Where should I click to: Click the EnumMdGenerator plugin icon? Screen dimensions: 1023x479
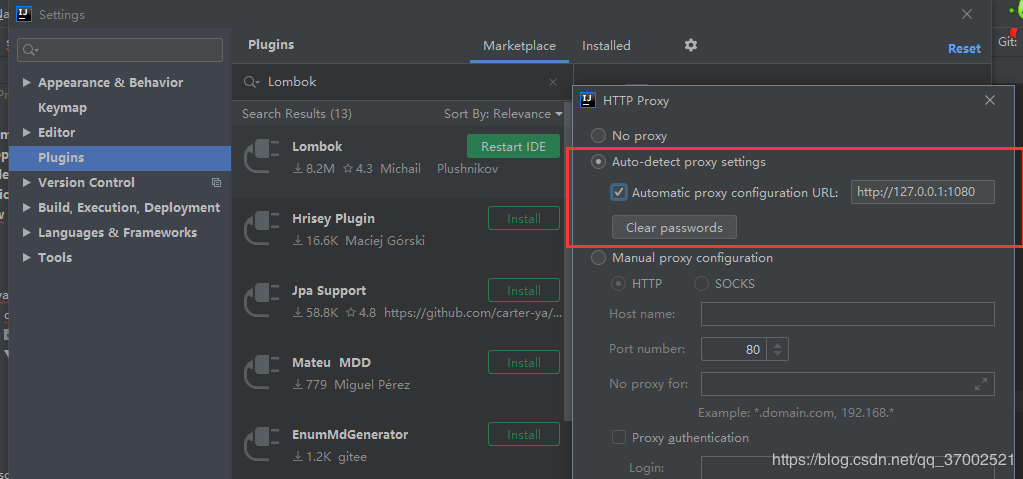pos(262,445)
